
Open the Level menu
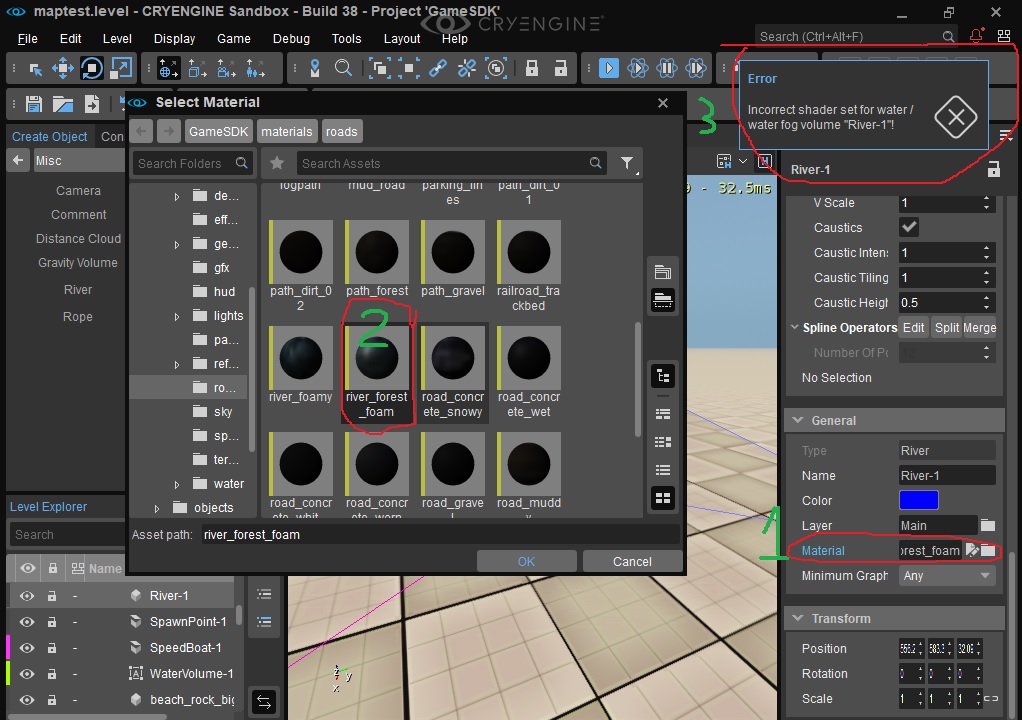[x=117, y=38]
